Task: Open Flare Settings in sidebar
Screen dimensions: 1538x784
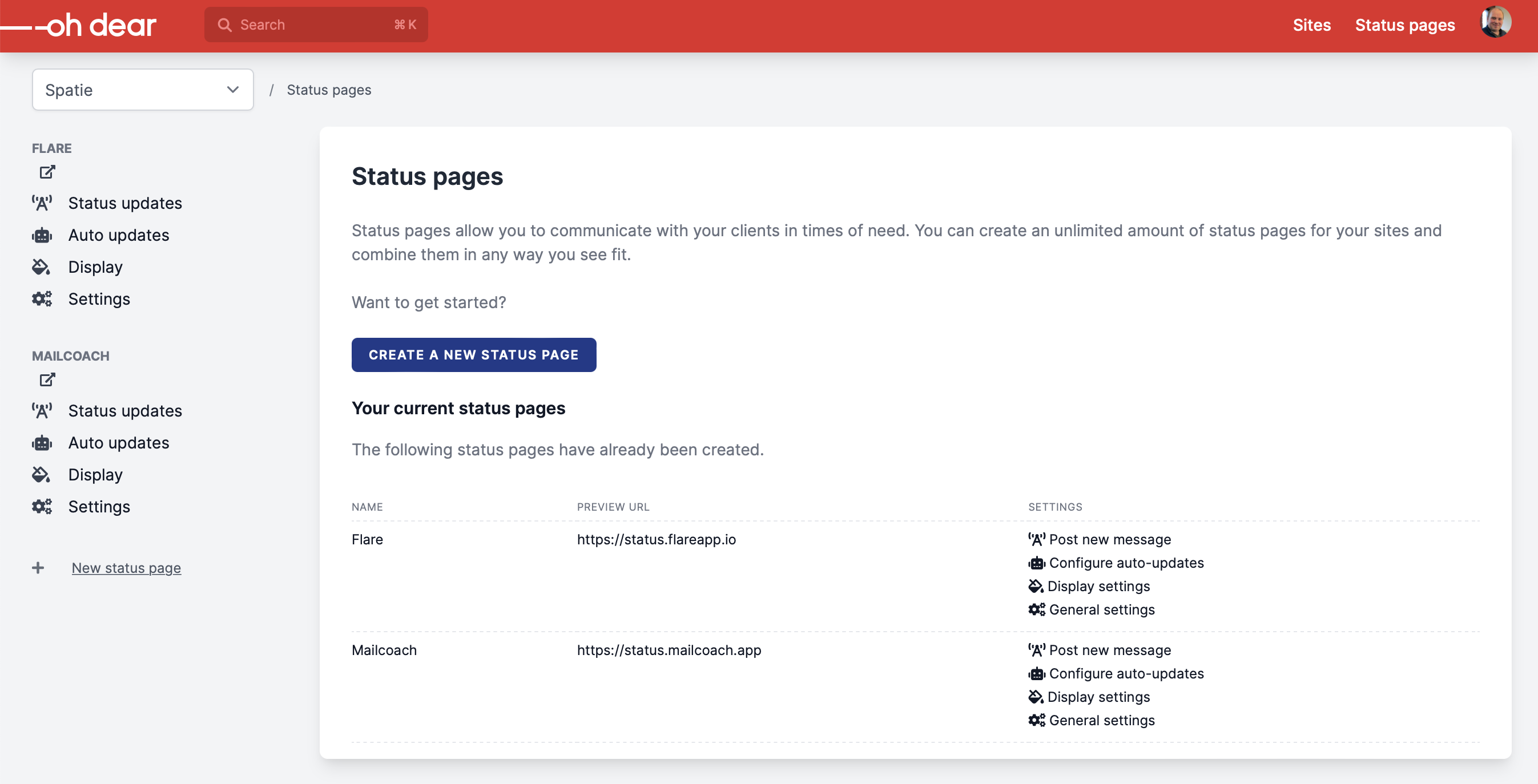Action: (x=99, y=299)
